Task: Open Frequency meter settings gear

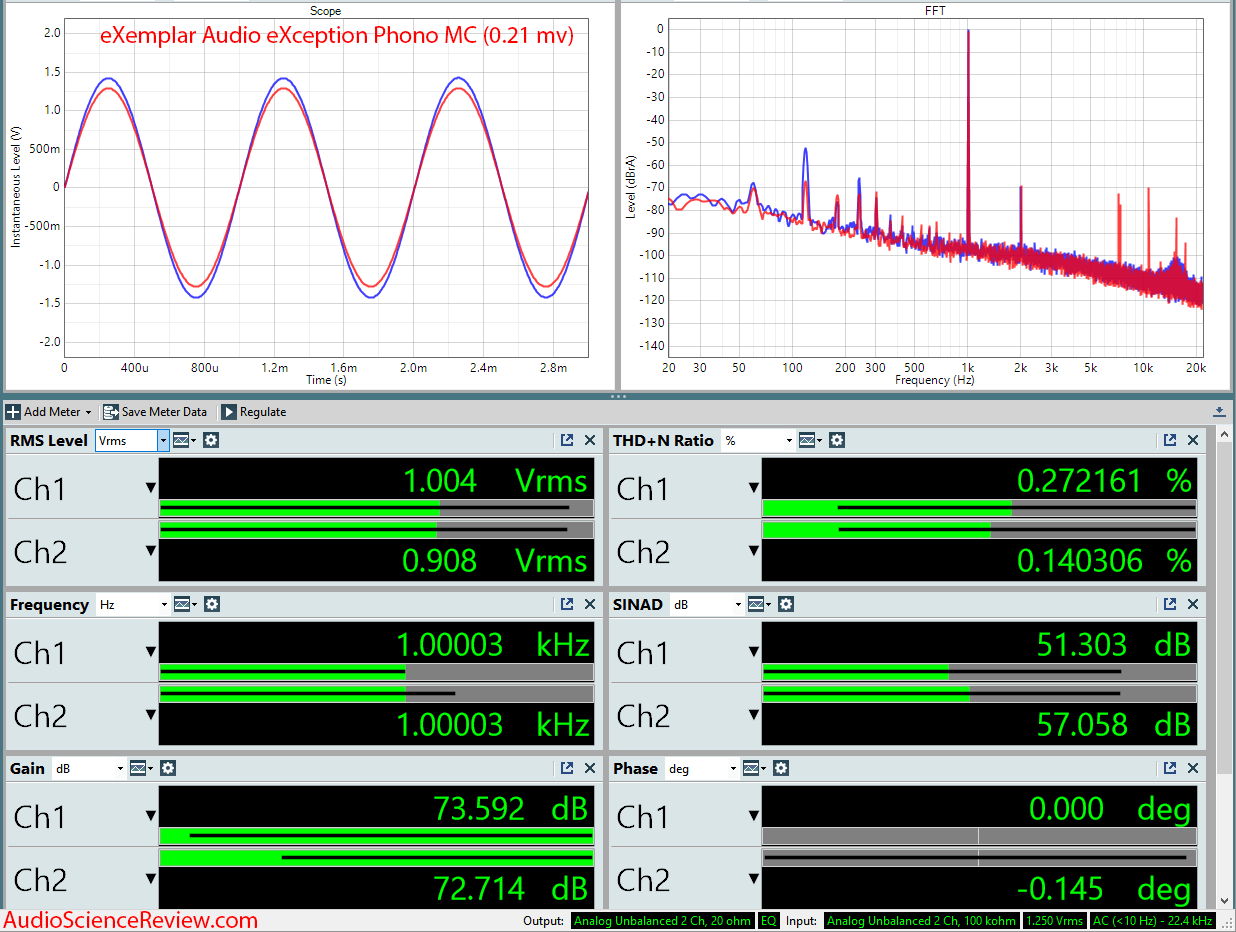Action: (x=211, y=604)
